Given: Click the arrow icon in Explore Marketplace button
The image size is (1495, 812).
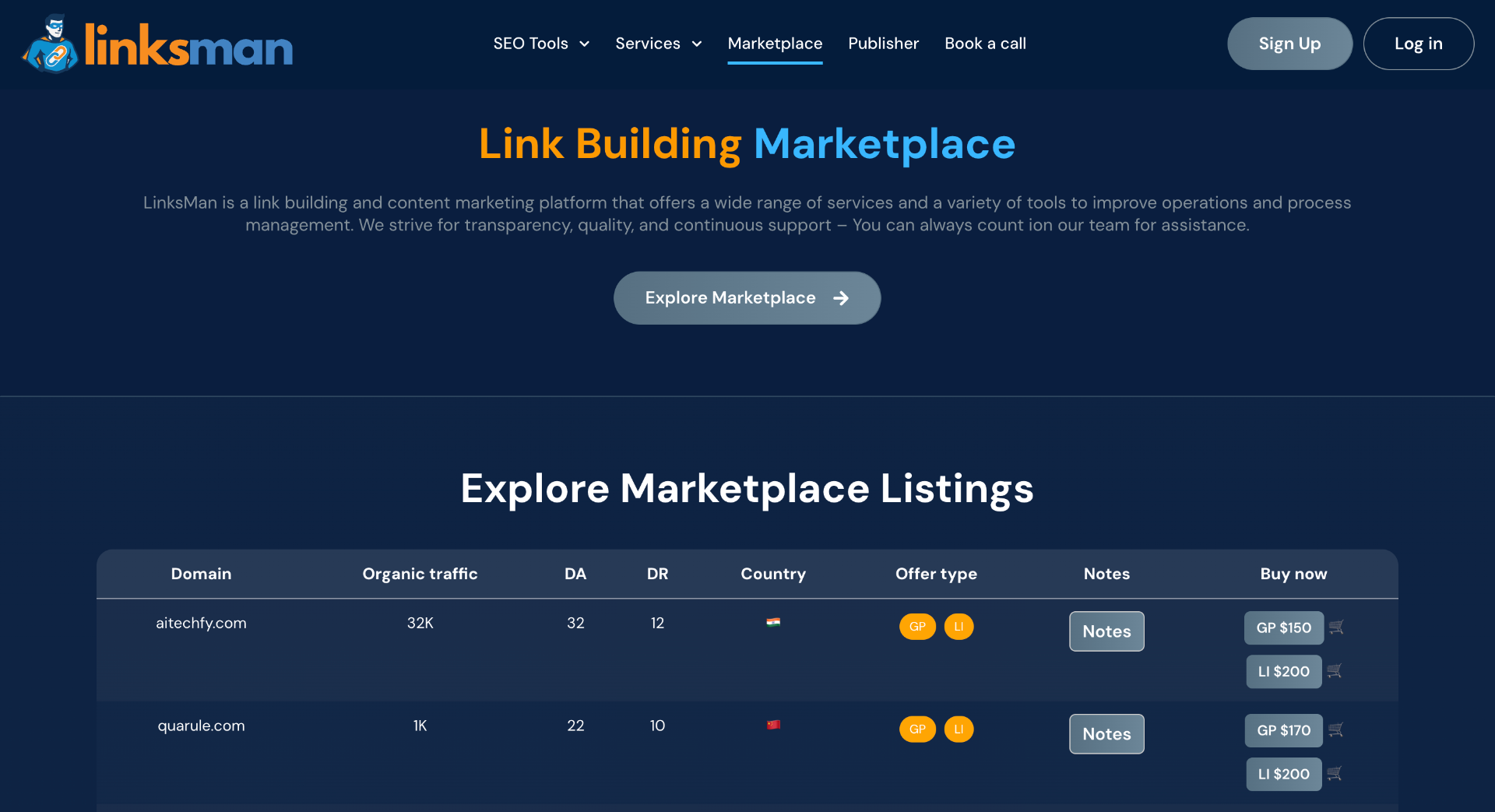Looking at the screenshot, I should tap(841, 298).
